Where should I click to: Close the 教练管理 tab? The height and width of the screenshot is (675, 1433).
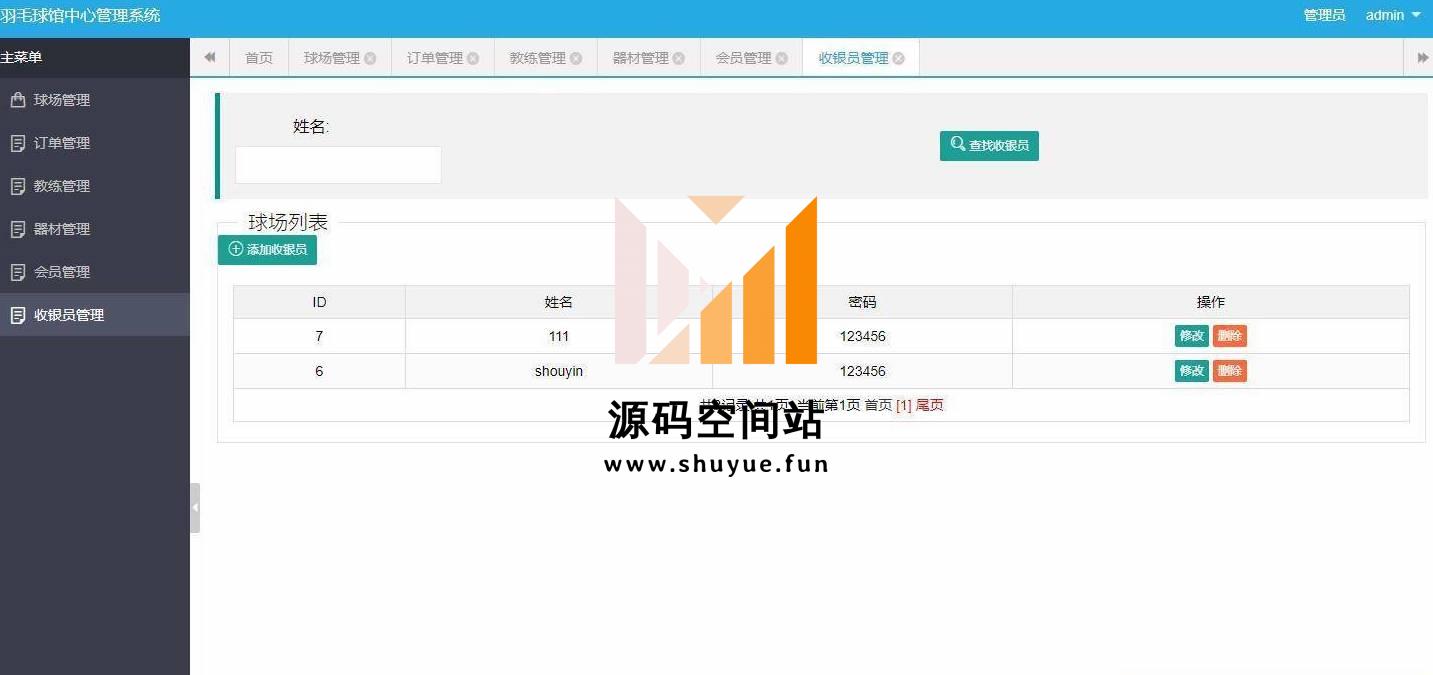click(x=576, y=59)
